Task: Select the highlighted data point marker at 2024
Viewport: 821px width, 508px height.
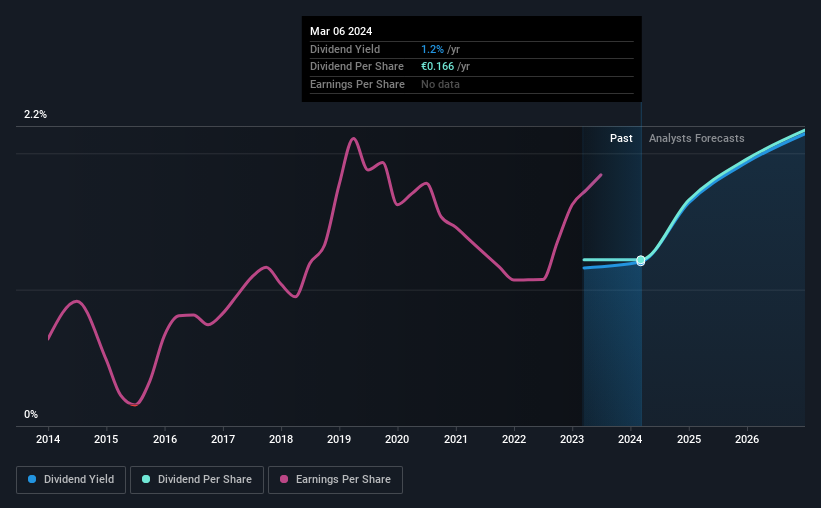Action: click(x=640, y=260)
